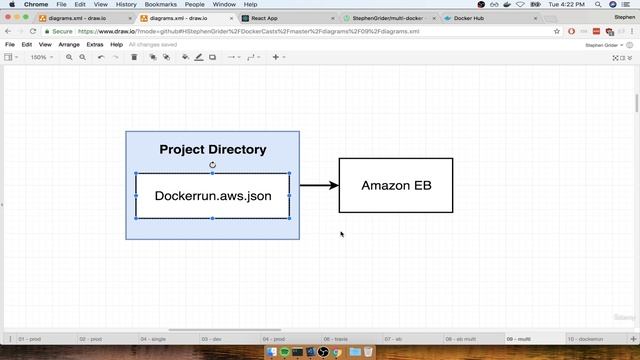
Task: Click the vertical canvas scrollbar
Action: (x=637, y=103)
